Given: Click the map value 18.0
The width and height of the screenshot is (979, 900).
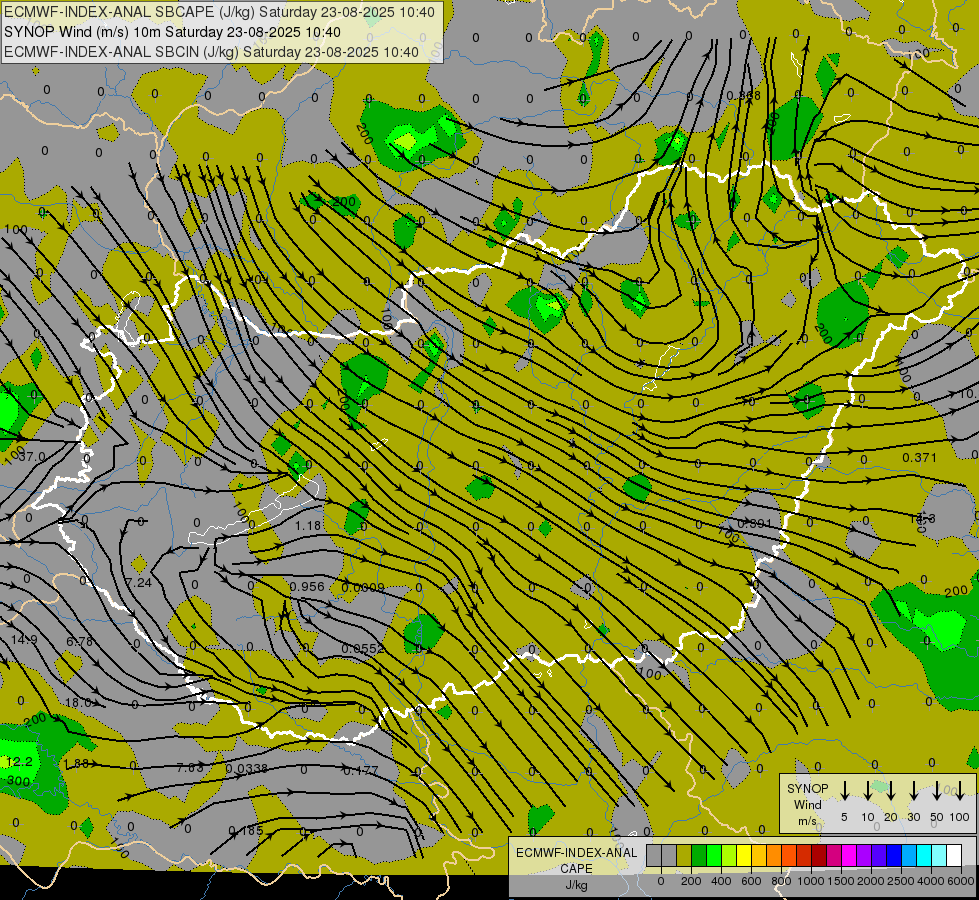Looking at the screenshot, I should [x=79, y=703].
